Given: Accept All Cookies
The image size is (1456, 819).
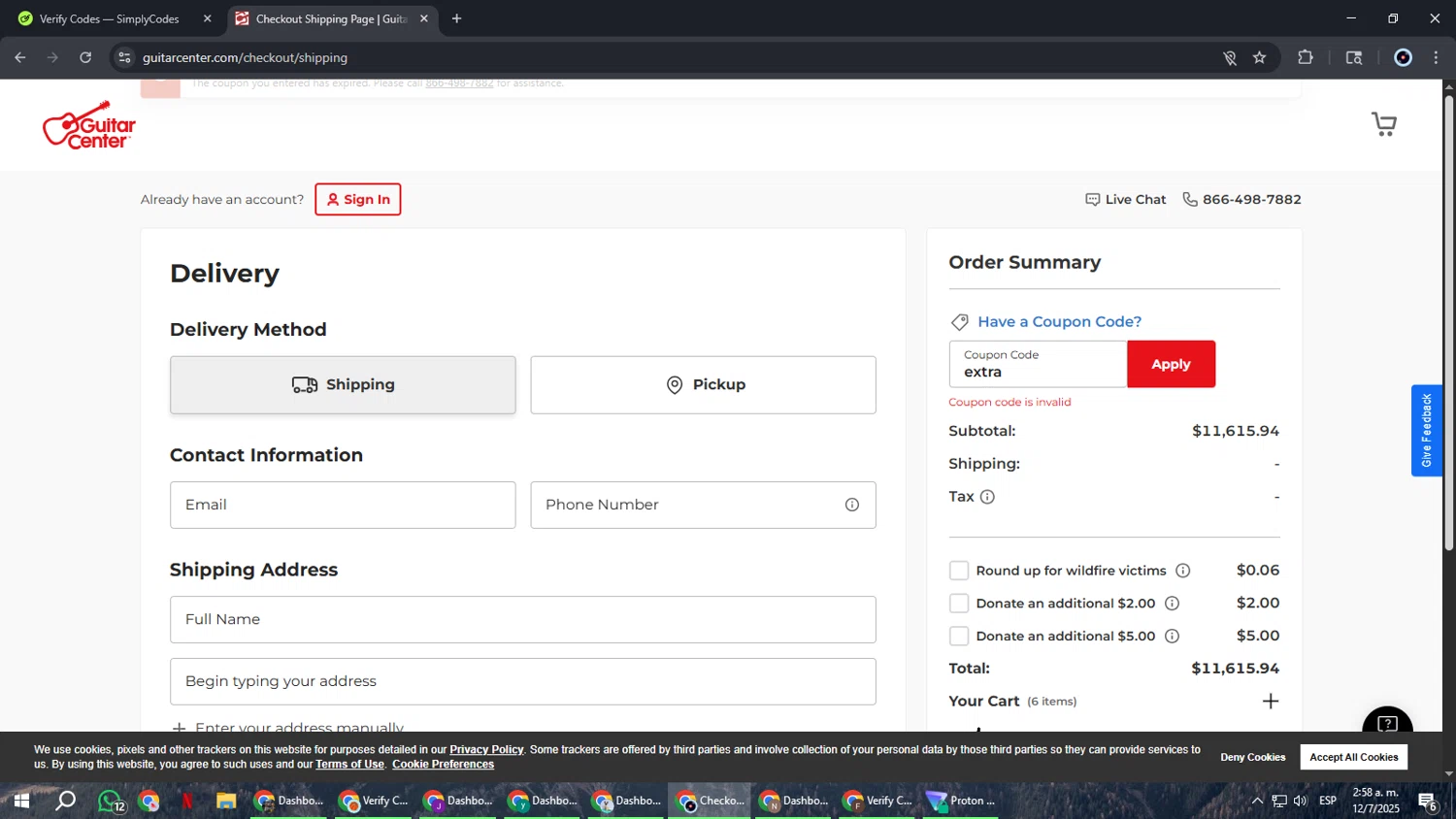Looking at the screenshot, I should (1353, 757).
